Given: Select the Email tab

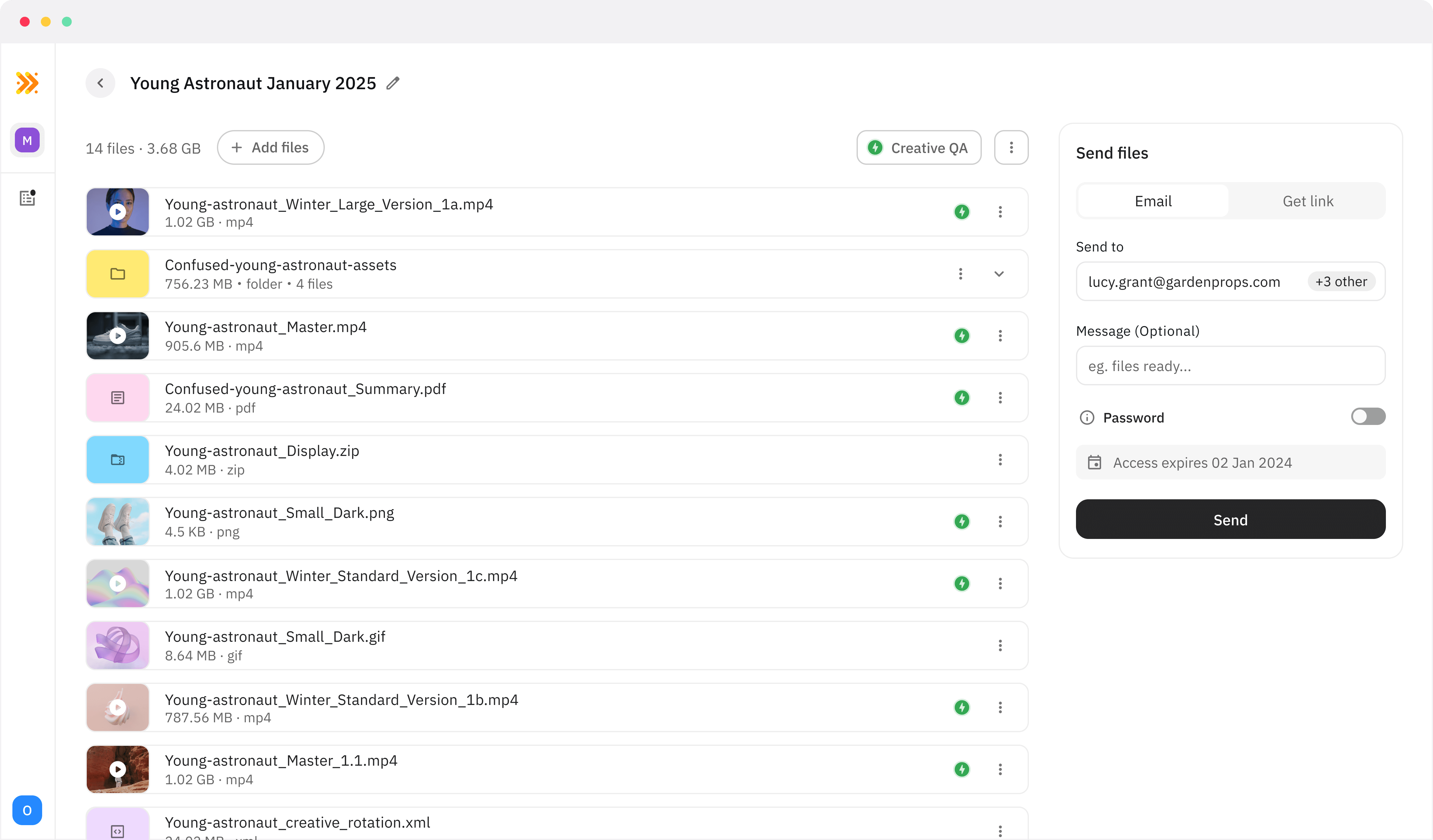Looking at the screenshot, I should pyautogui.click(x=1153, y=201).
